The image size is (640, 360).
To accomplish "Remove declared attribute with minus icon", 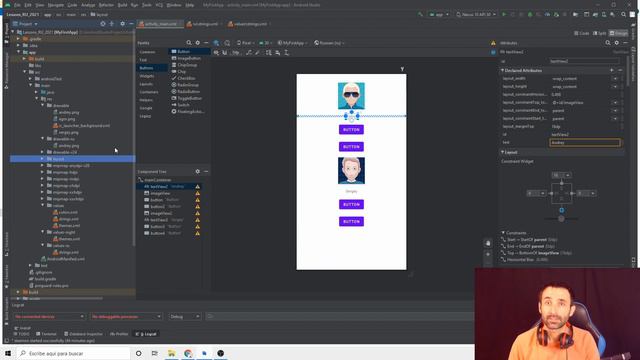I will coord(620,70).
